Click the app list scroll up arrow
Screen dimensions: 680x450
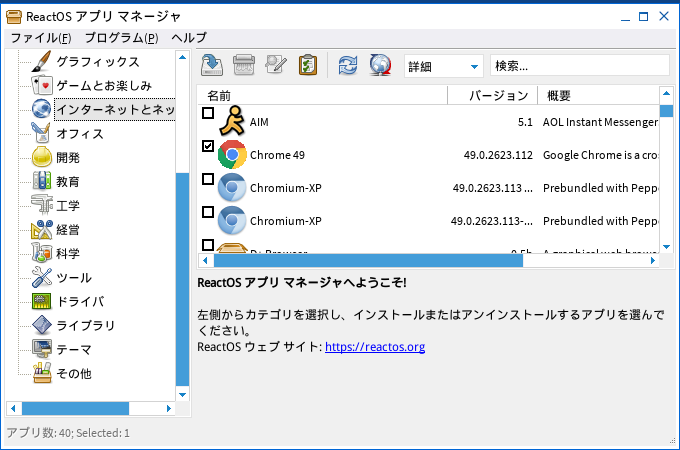667,93
